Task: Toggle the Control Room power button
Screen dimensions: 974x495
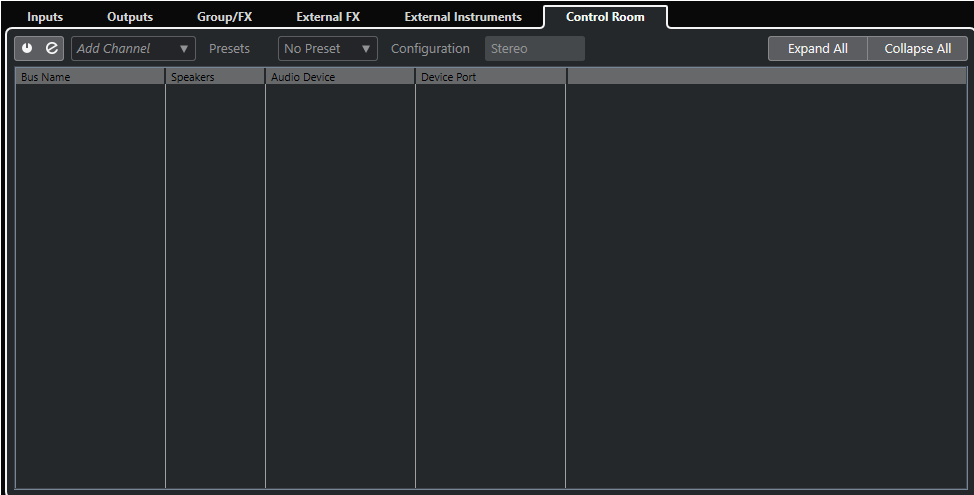Action: point(27,48)
